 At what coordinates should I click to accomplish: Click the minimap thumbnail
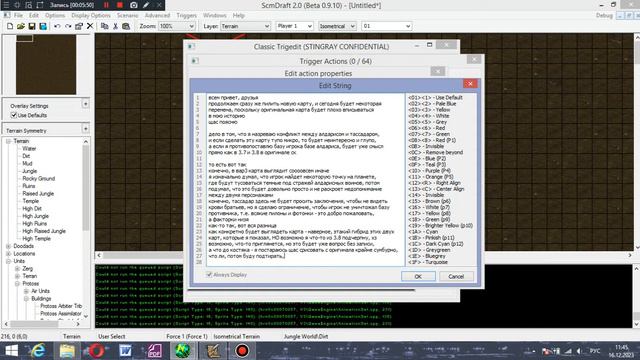point(46,64)
